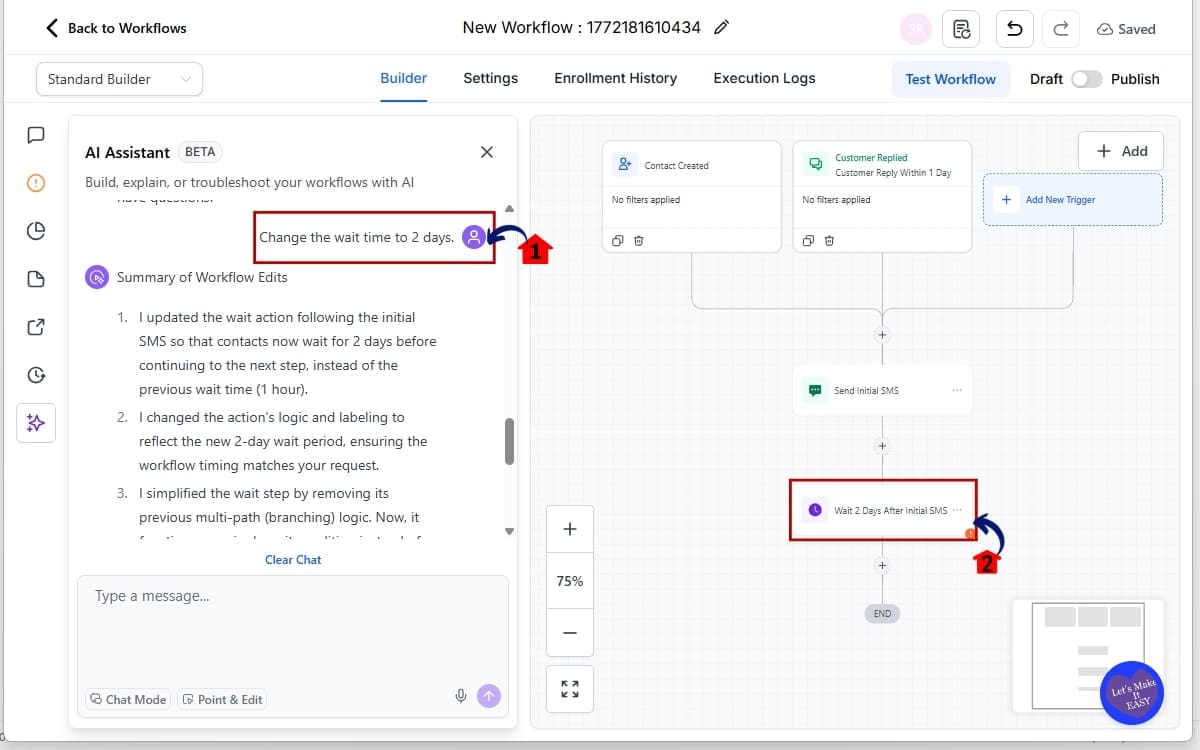
Task: Switch to Chat Mode
Action: (128, 699)
